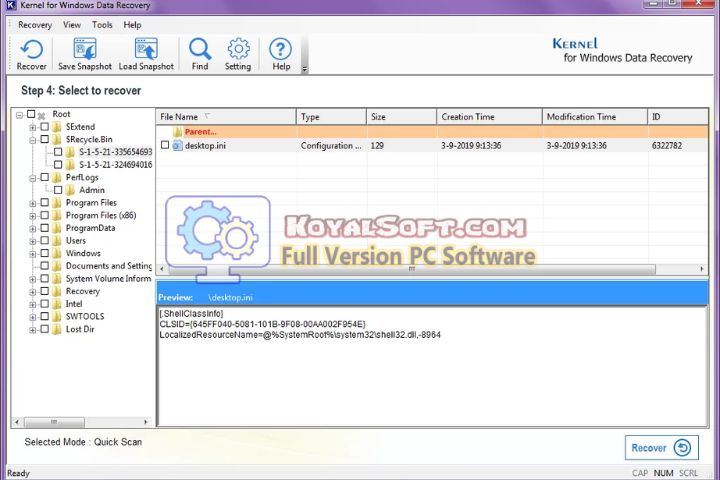Click the Lost Dir folder icon
Image resolution: width=720 pixels, height=480 pixels.
(x=56, y=329)
